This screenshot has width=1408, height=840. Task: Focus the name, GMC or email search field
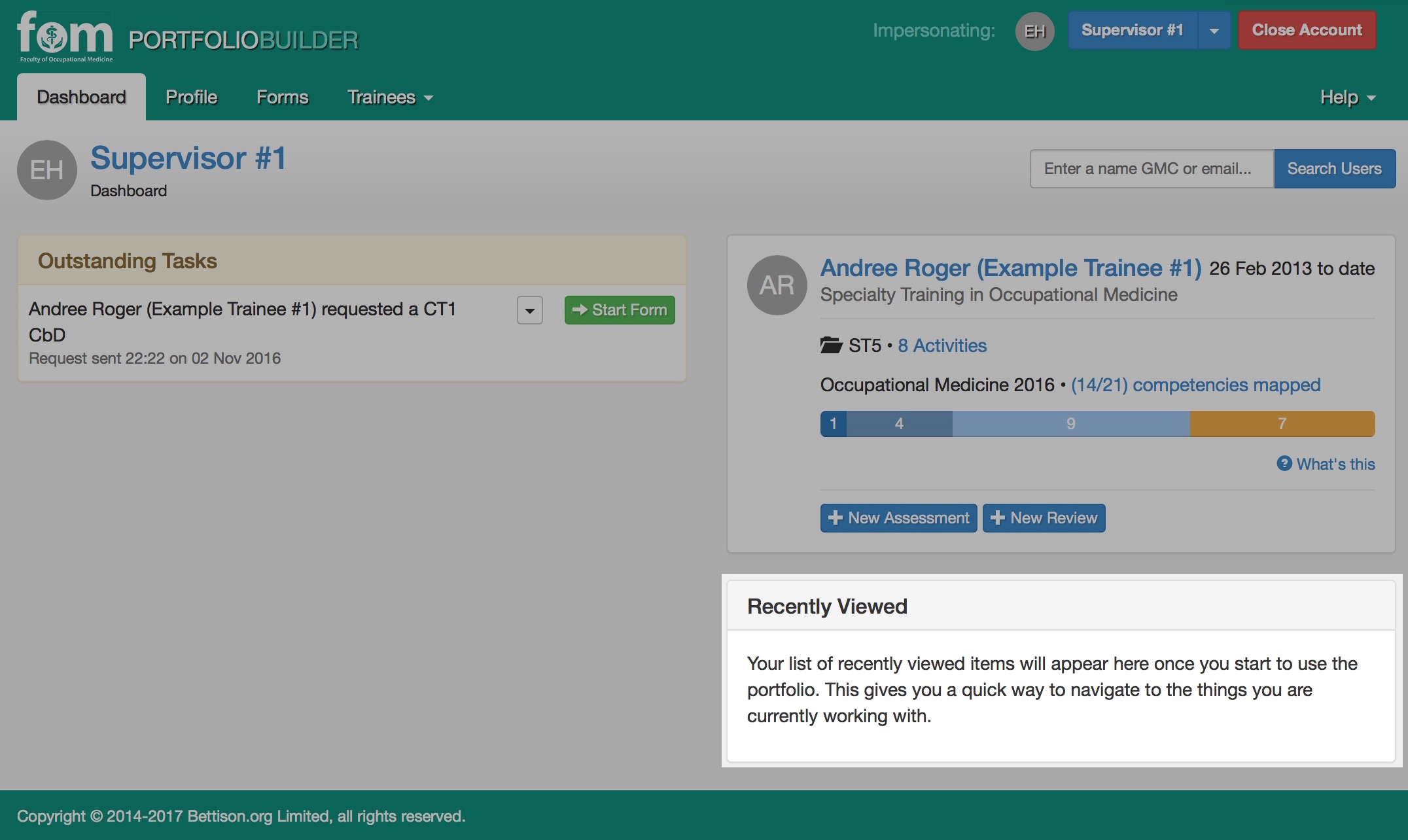tap(1152, 169)
